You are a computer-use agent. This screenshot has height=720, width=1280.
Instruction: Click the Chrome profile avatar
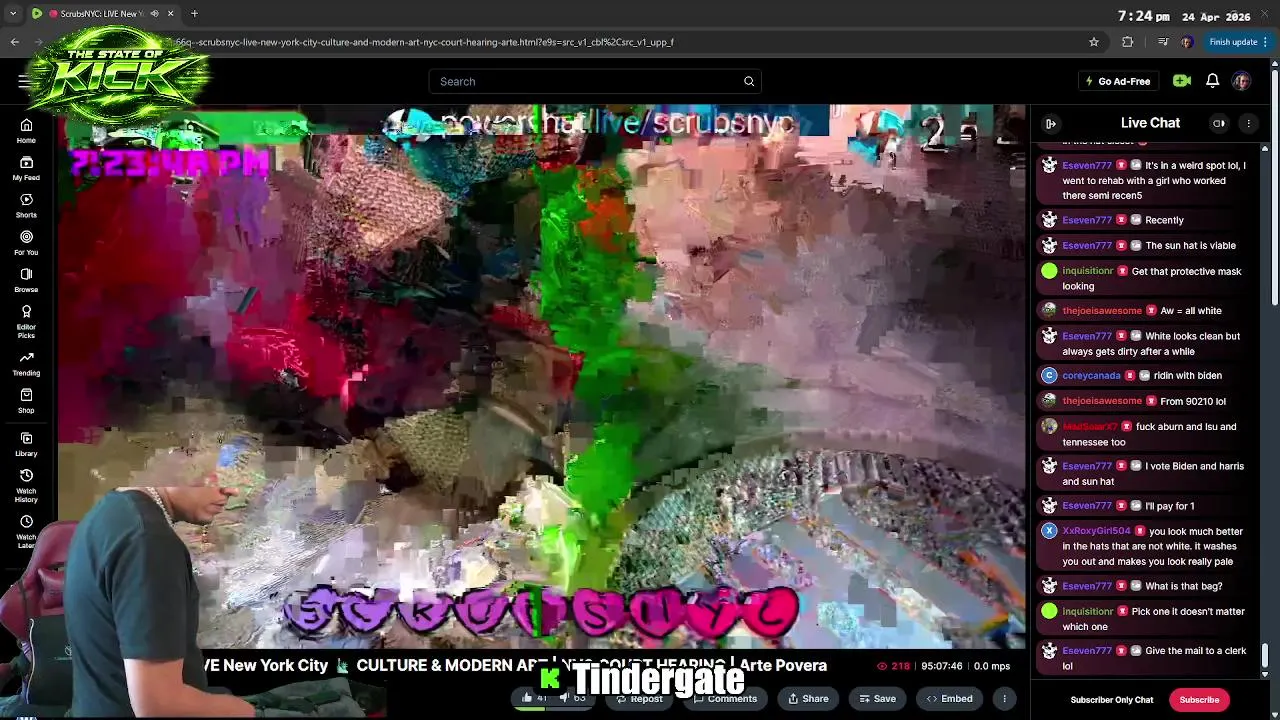tap(1186, 42)
